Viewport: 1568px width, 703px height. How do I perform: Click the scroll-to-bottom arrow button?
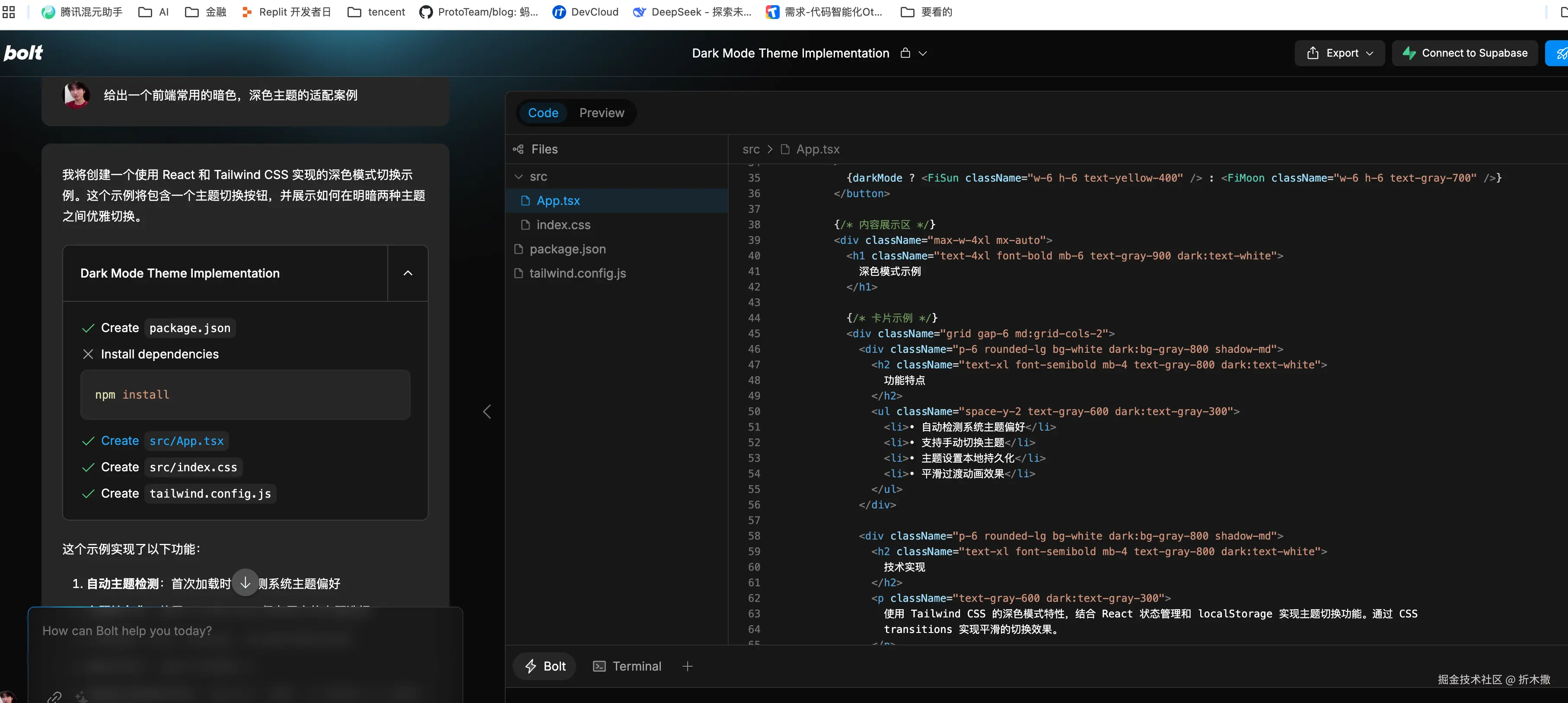pos(245,582)
